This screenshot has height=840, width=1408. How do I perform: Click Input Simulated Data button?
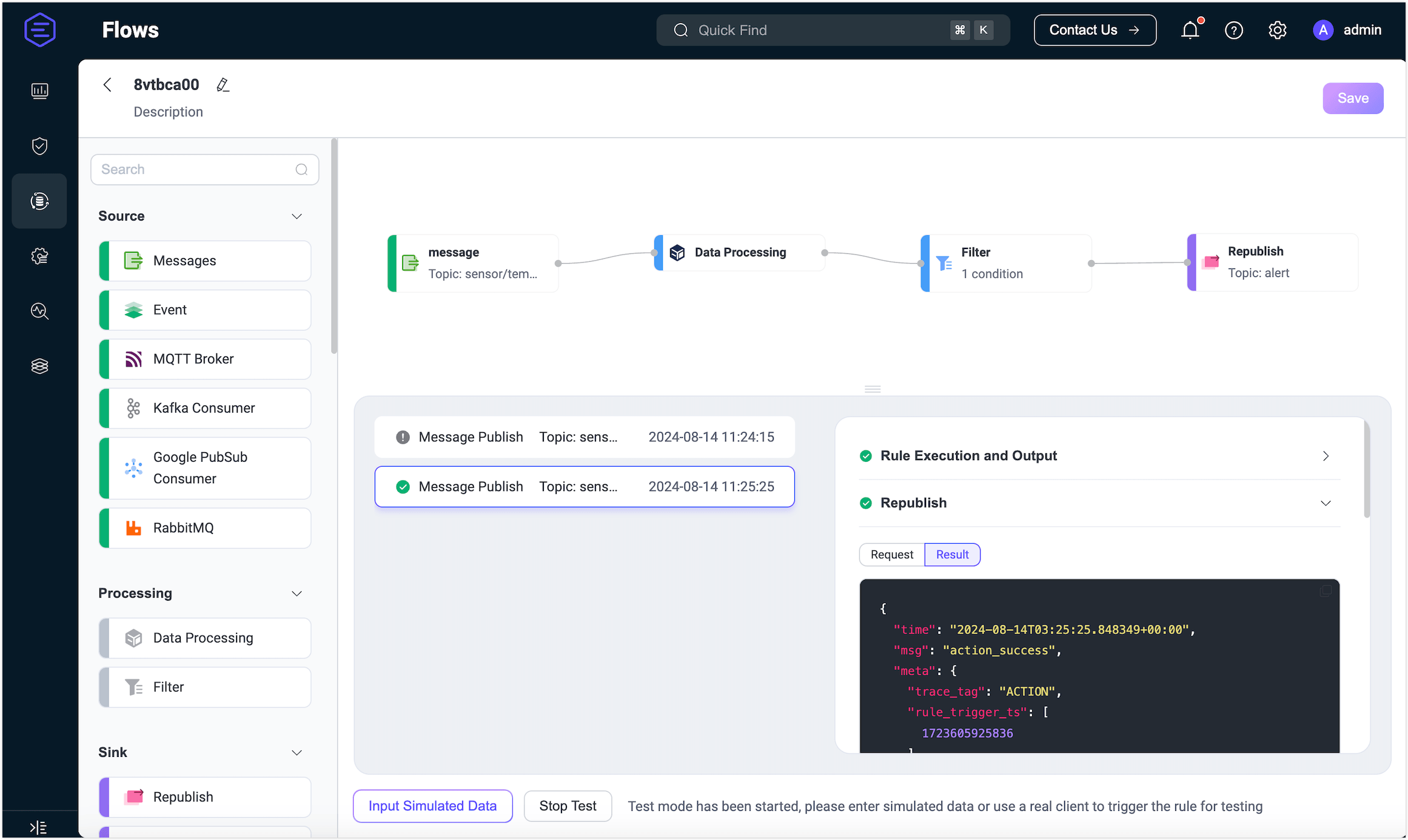[432, 806]
